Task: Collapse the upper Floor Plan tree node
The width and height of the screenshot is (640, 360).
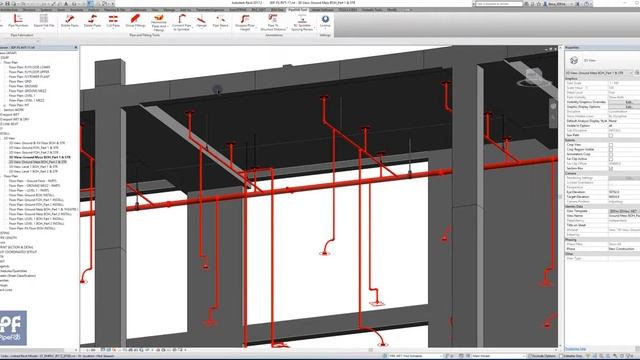Action: (1, 62)
